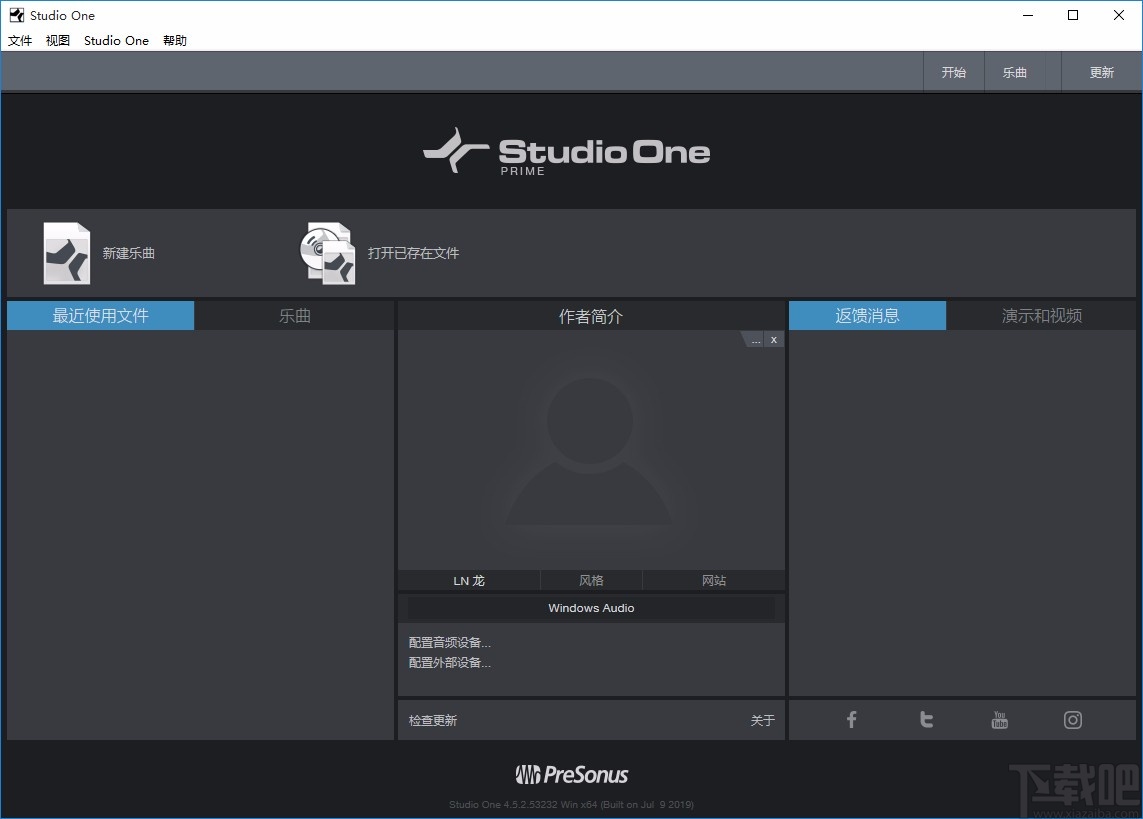Open the Studio One menu
The image size is (1143, 819).
coord(116,41)
